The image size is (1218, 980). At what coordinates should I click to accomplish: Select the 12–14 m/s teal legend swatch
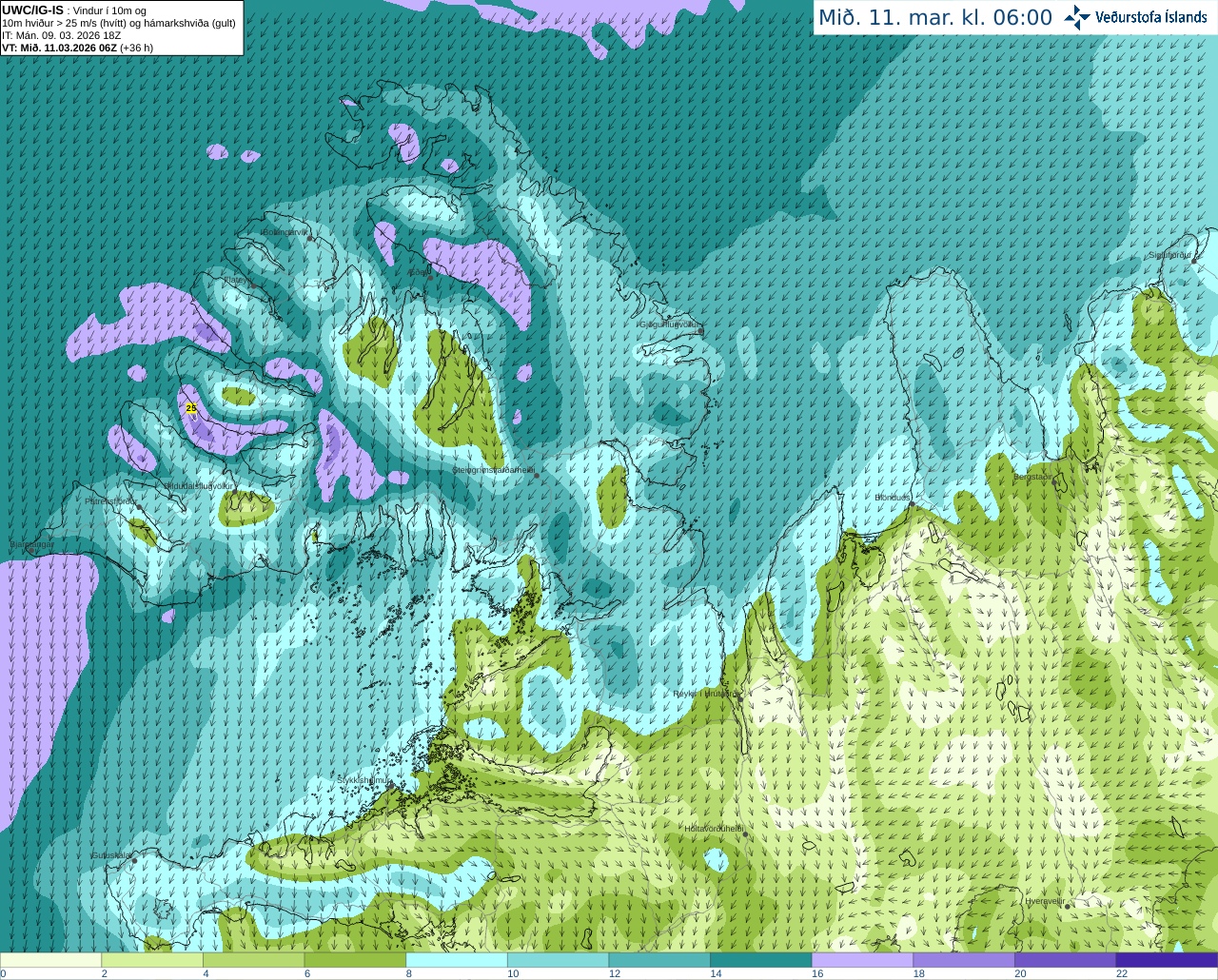[x=659, y=960]
